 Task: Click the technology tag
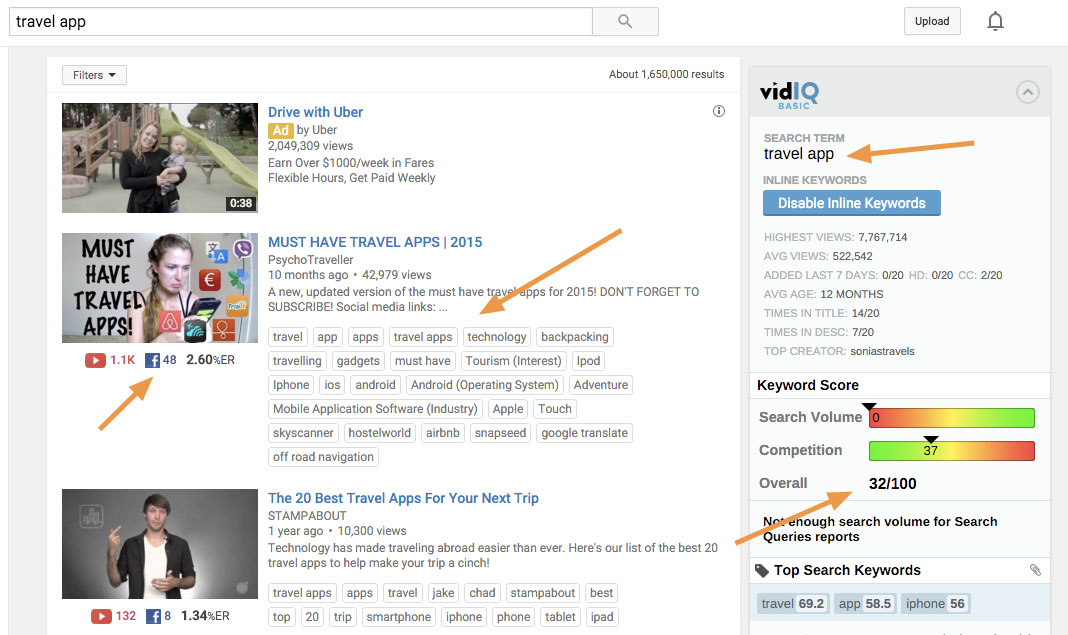pos(497,337)
